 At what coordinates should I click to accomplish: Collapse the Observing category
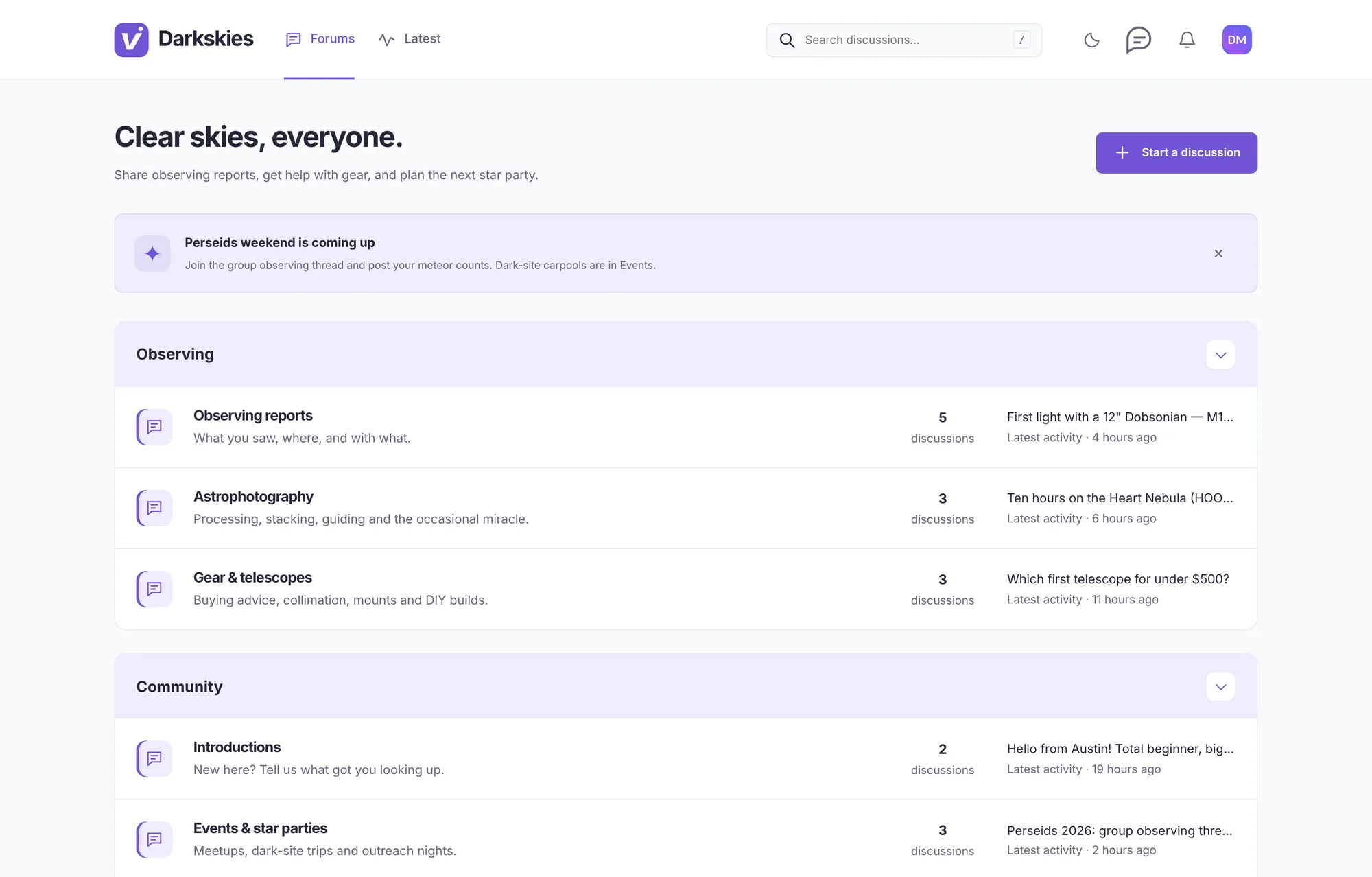coord(1220,355)
